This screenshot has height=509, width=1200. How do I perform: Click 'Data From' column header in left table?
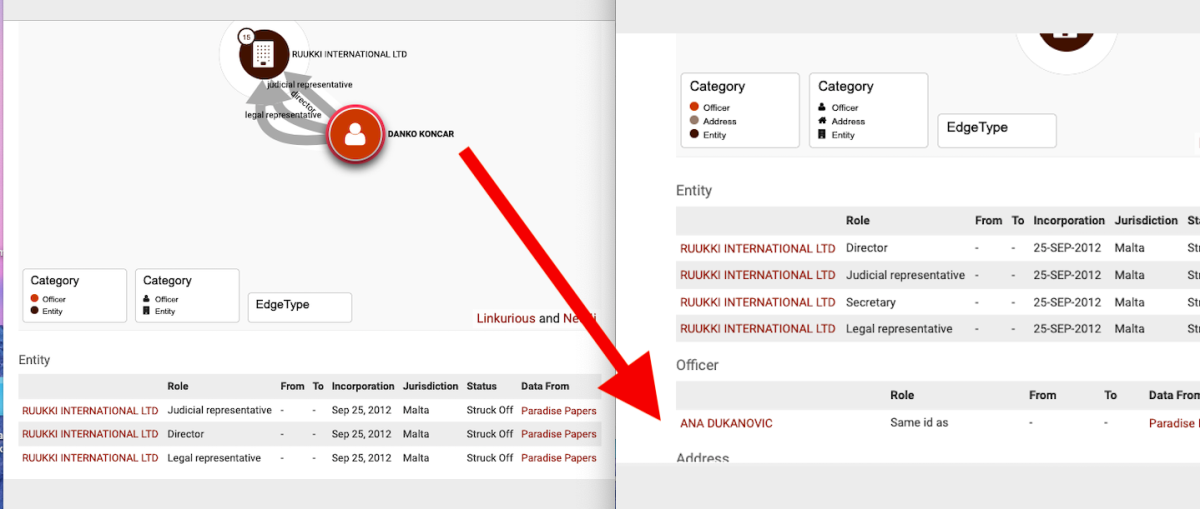click(545, 386)
